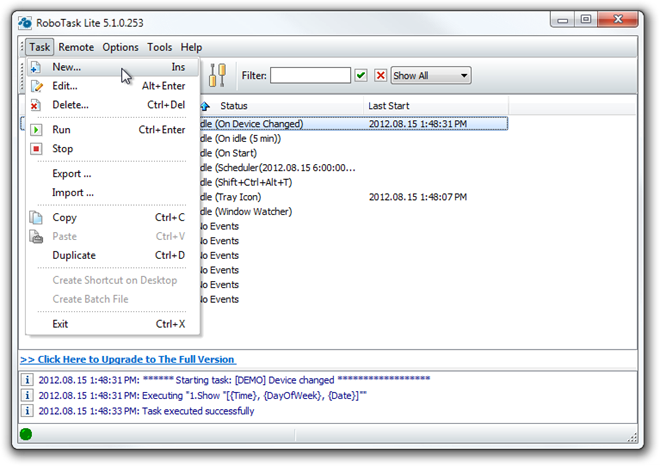Click info icon of Task executed log

(27, 410)
